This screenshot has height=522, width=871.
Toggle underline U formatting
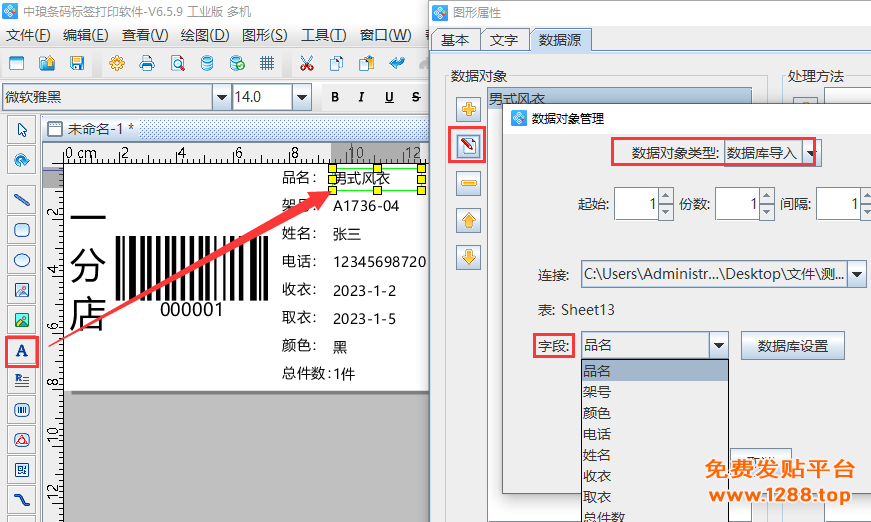tap(389, 97)
